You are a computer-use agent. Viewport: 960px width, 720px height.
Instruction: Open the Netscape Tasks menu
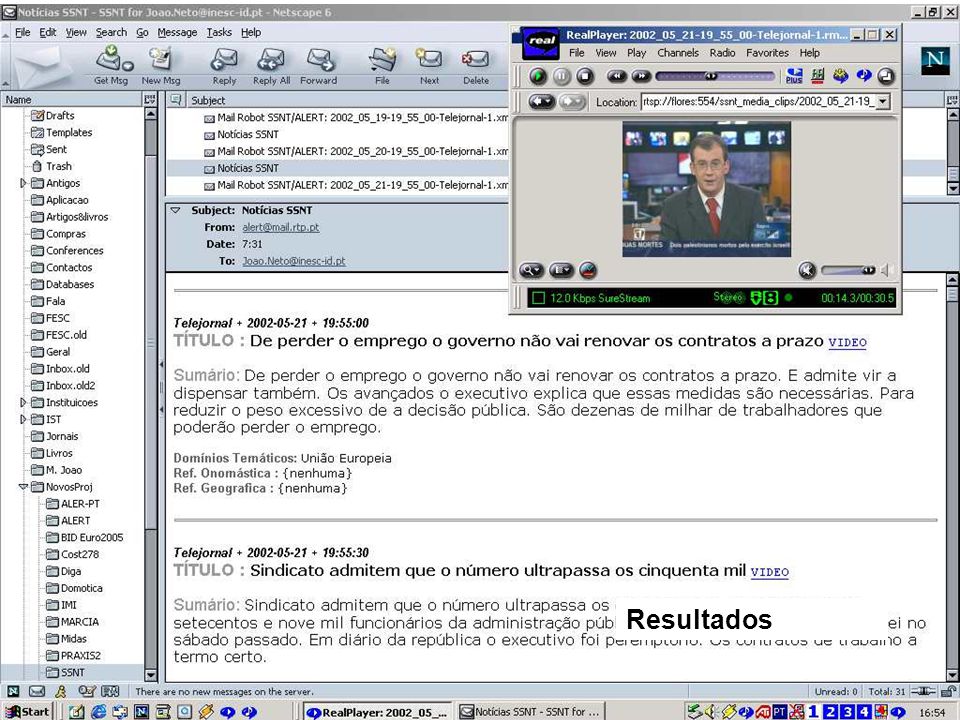219,32
